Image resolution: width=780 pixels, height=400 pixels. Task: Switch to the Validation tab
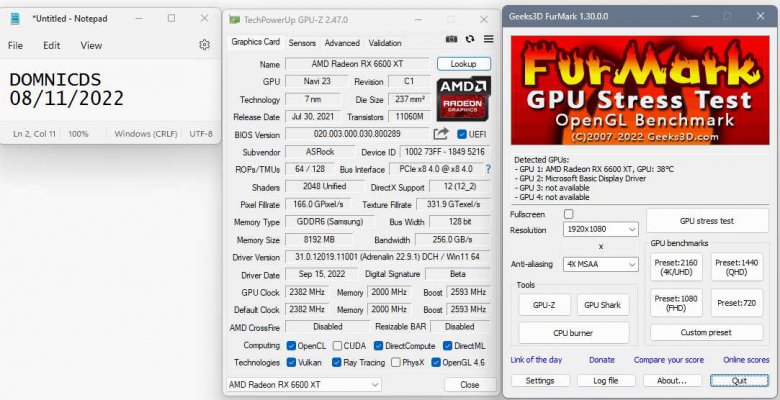[x=385, y=43]
